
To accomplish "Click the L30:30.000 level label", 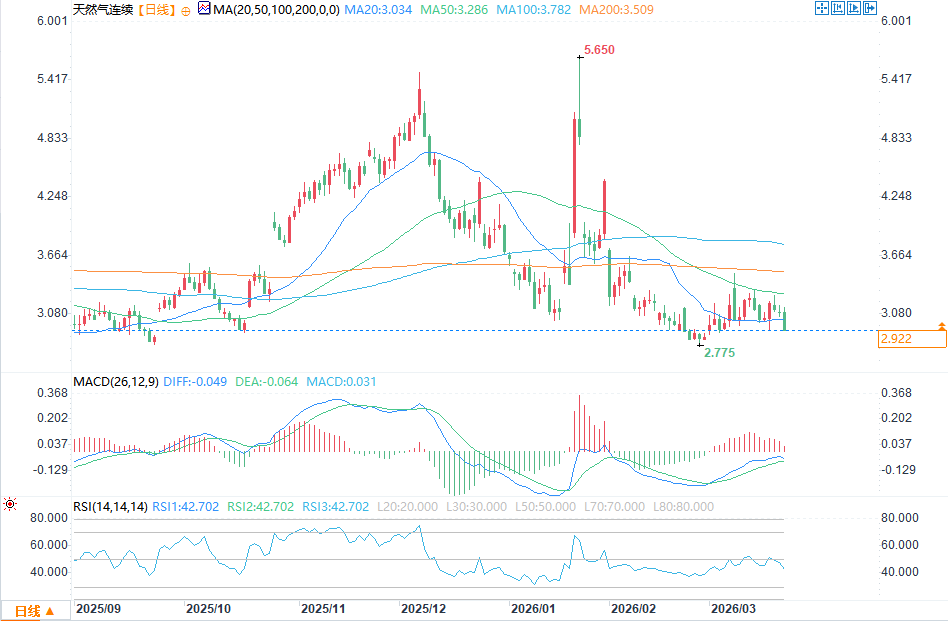I will [x=476, y=507].
